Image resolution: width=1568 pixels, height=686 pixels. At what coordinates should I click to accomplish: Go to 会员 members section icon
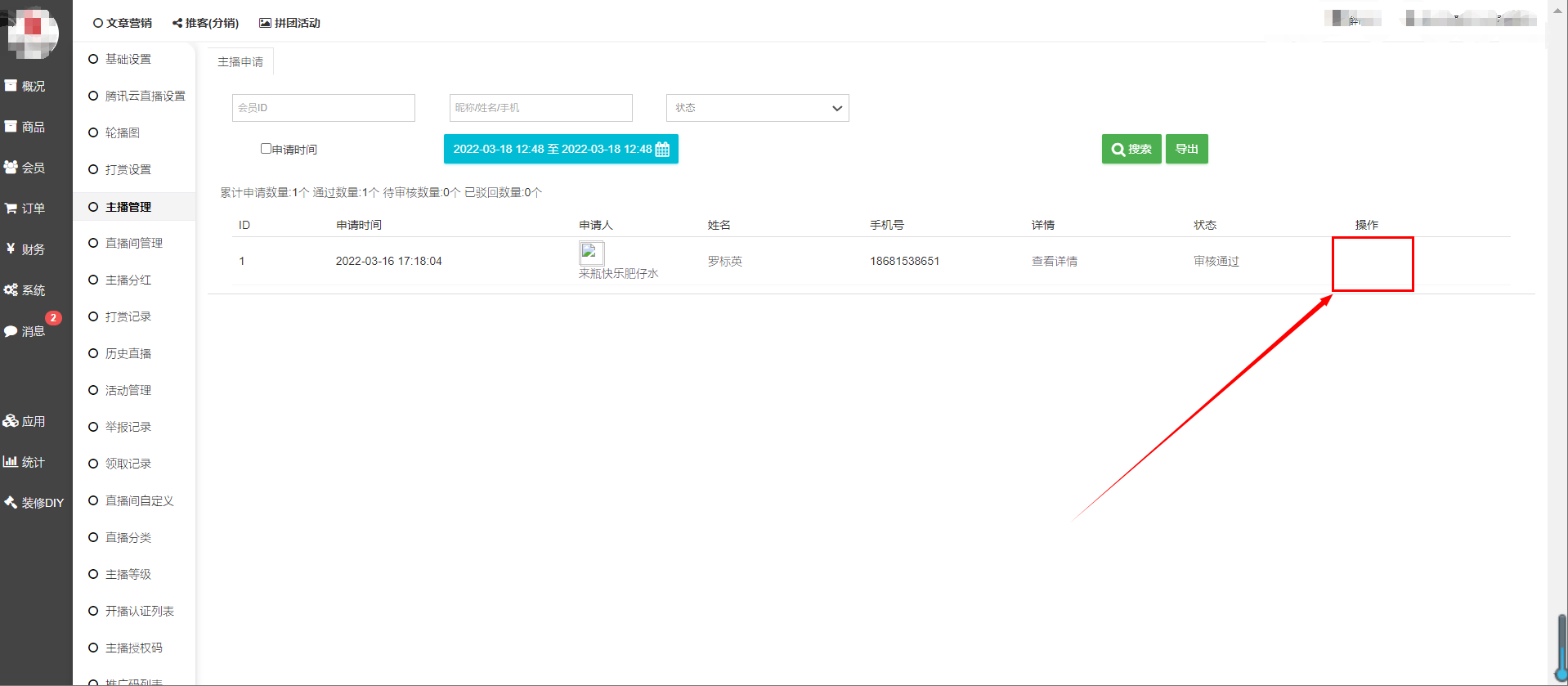pyautogui.click(x=11, y=168)
